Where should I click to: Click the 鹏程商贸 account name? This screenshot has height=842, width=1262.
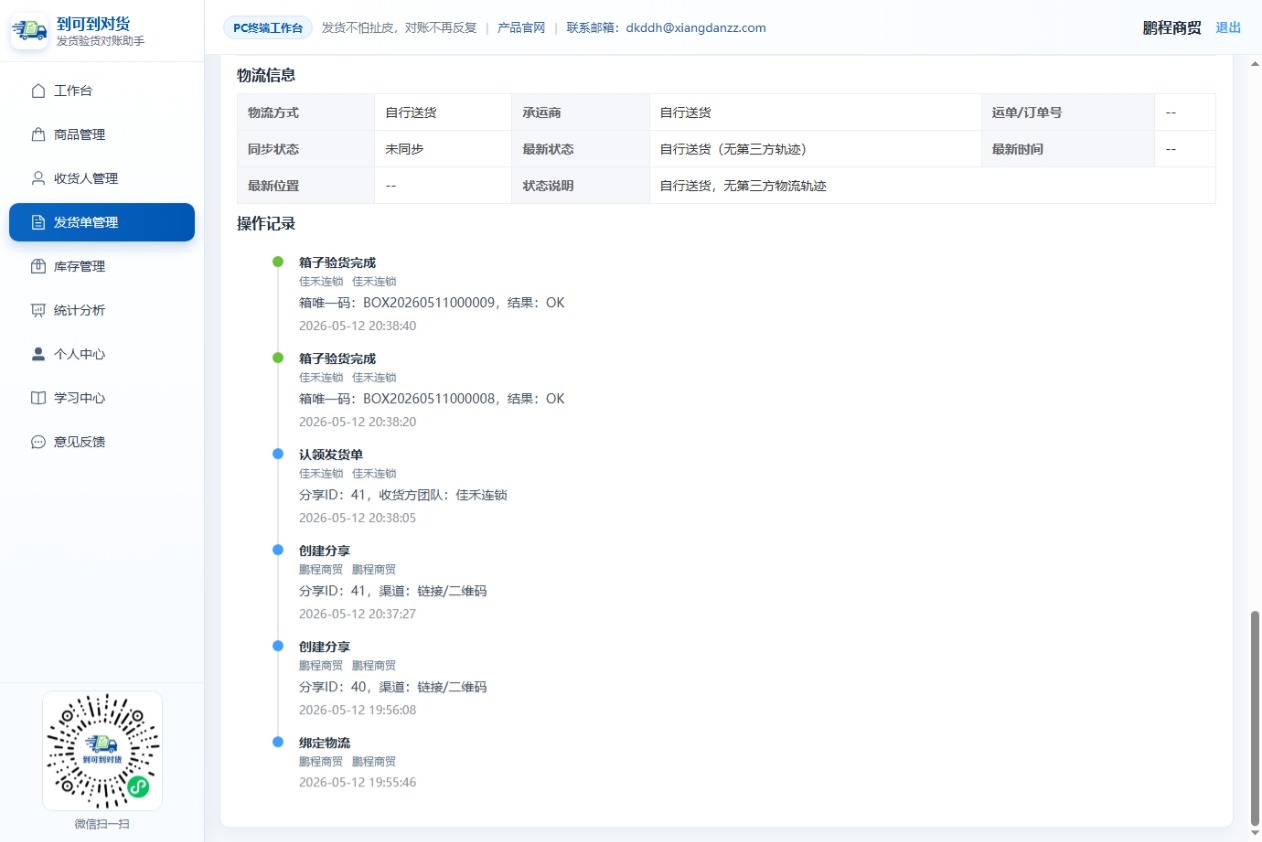click(x=1172, y=28)
